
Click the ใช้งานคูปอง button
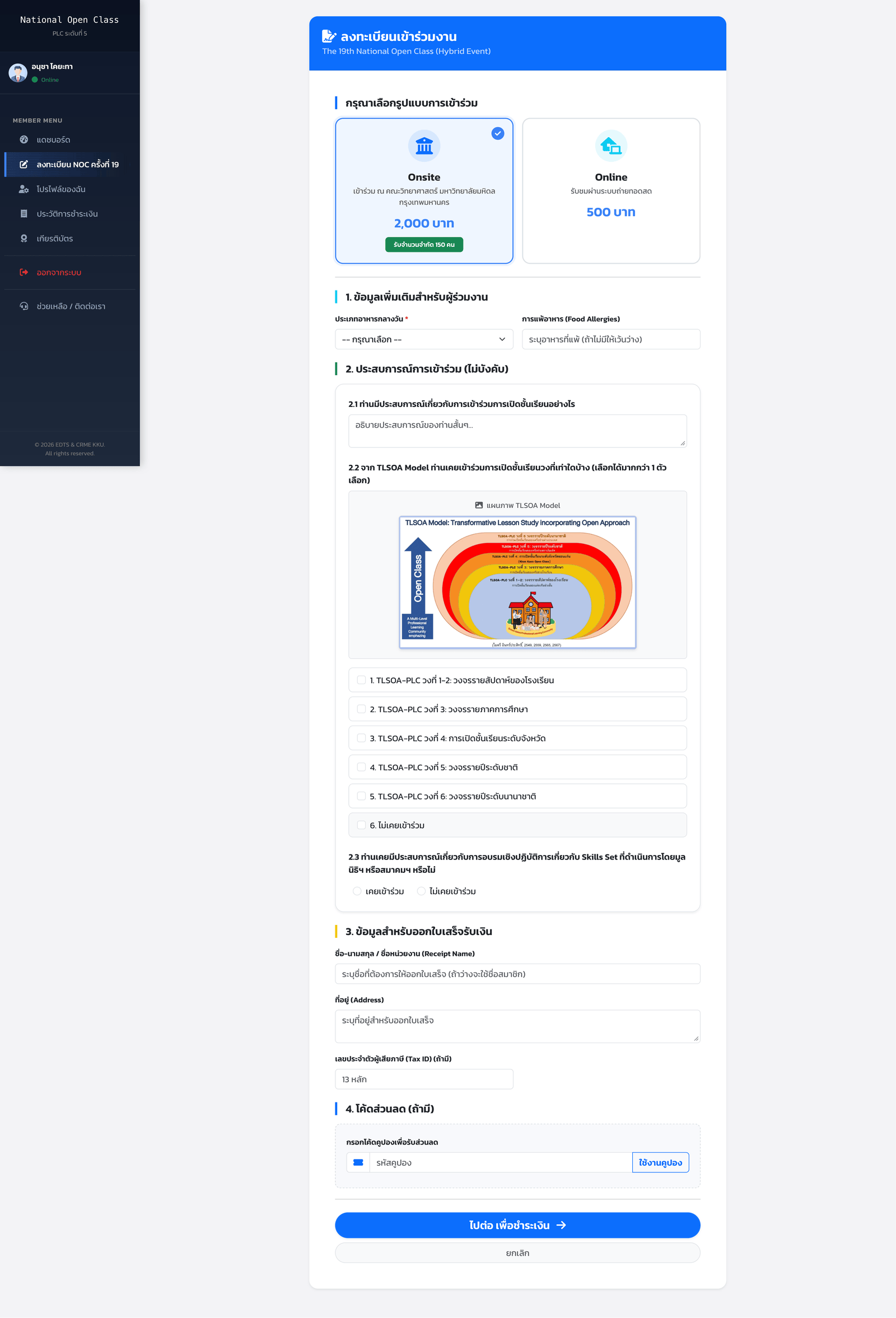(x=660, y=1162)
